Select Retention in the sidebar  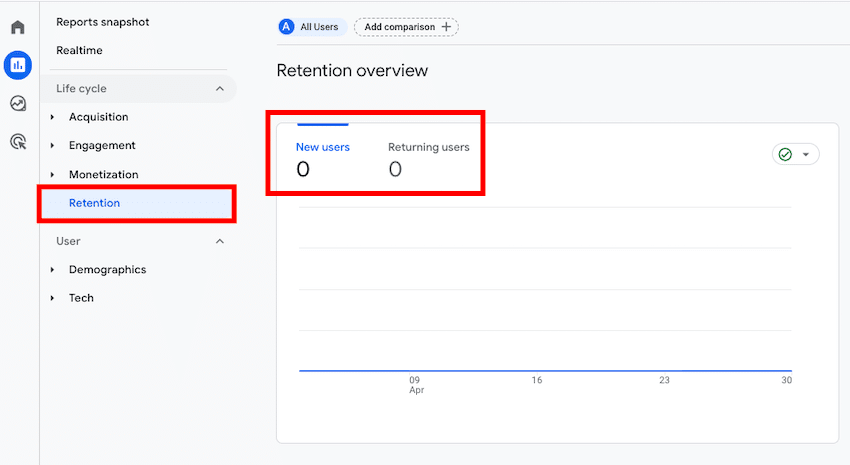94,203
